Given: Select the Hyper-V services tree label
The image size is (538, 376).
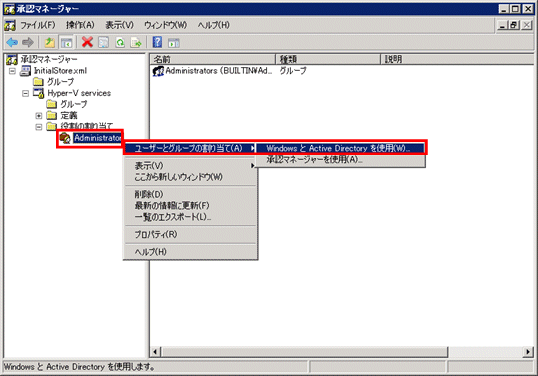Looking at the screenshot, I should pyautogui.click(x=79, y=93).
